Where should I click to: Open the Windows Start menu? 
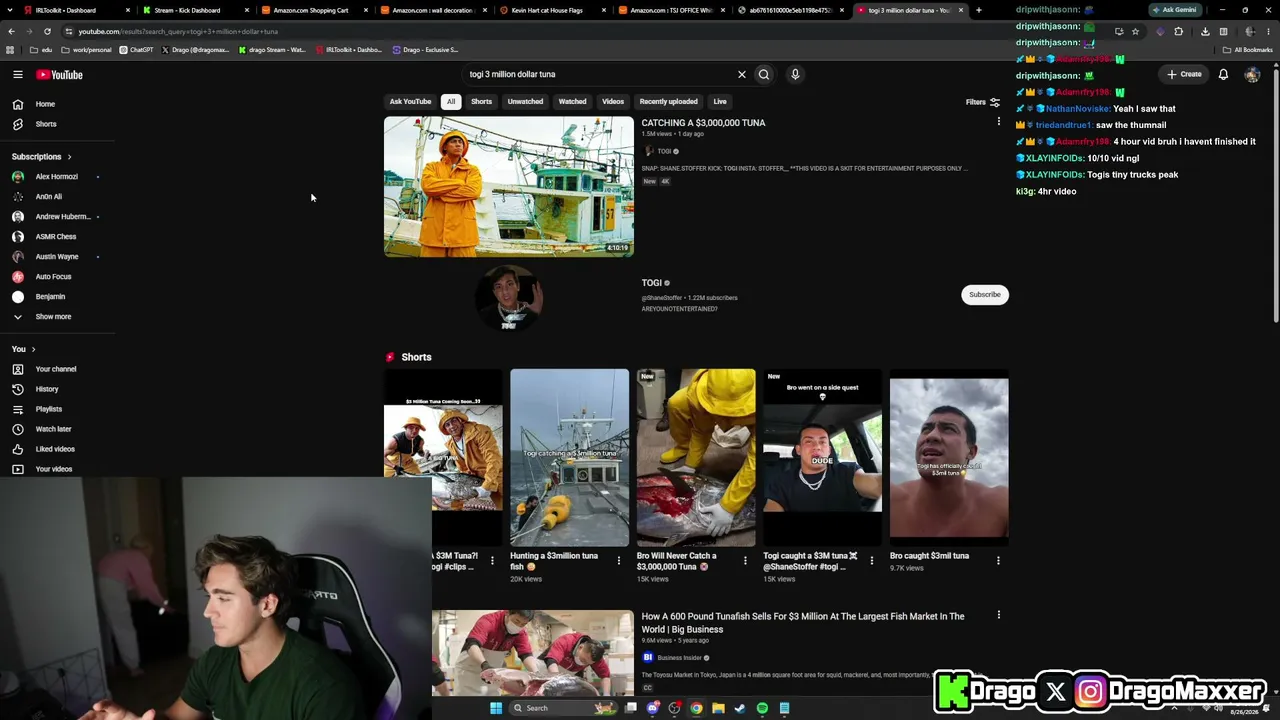pyautogui.click(x=495, y=708)
